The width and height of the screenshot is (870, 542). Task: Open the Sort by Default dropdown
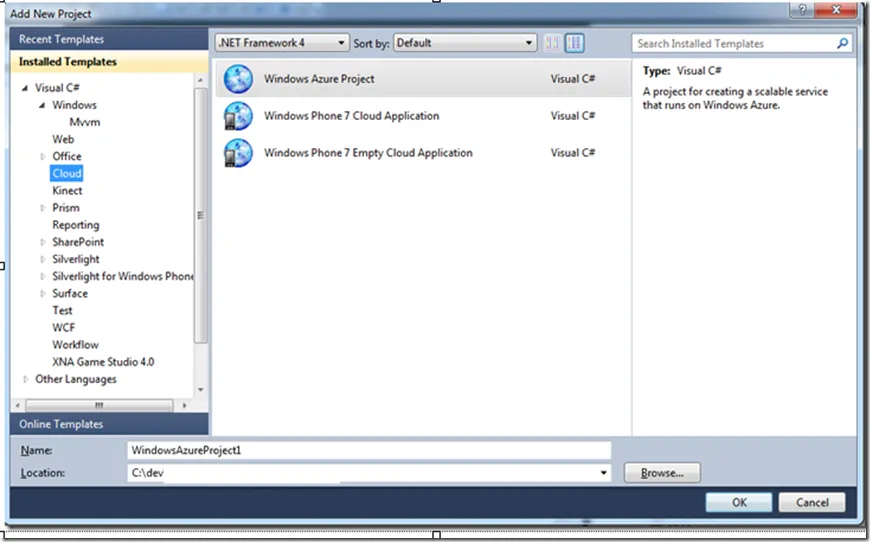tap(465, 43)
